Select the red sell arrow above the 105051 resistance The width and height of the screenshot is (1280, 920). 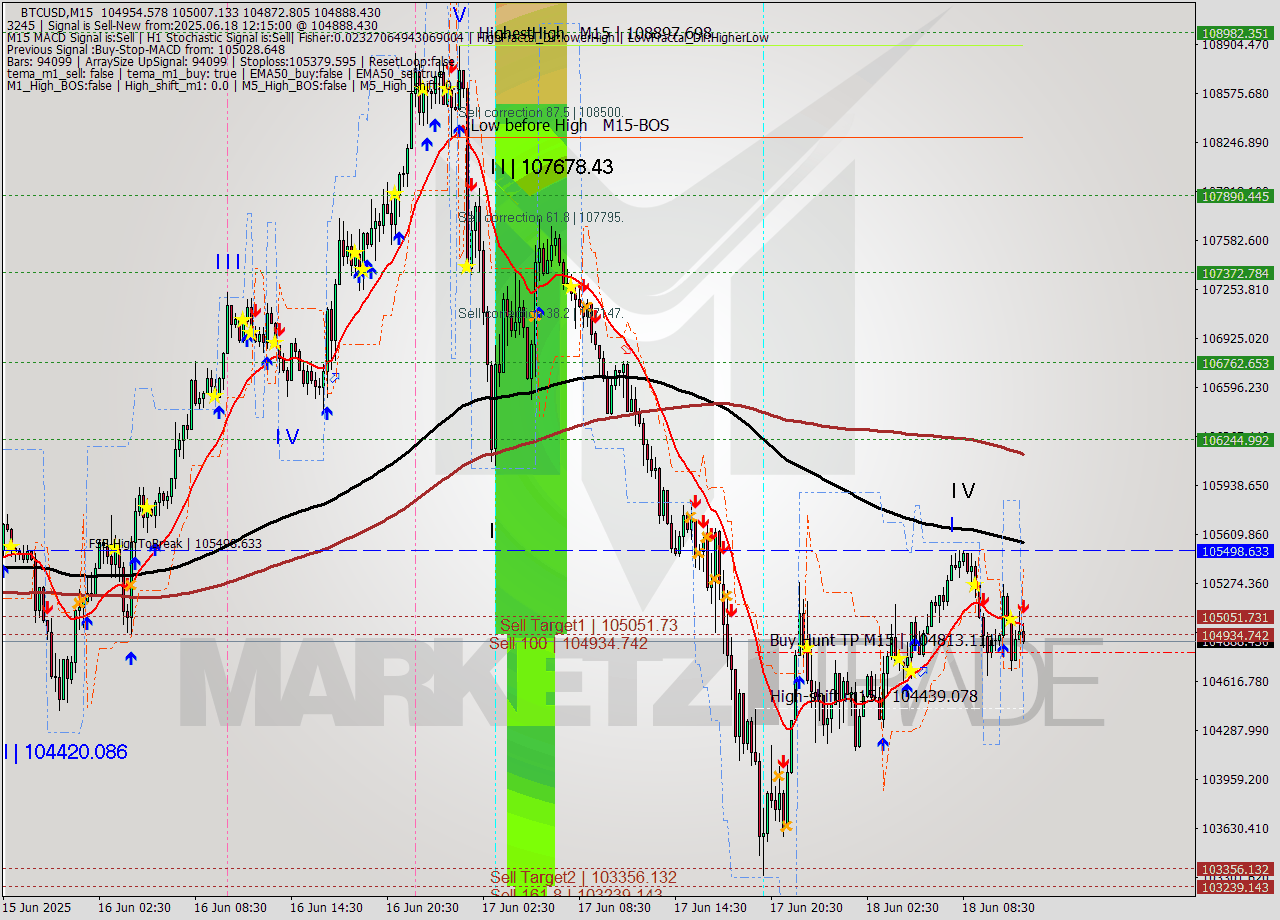pyautogui.click(x=984, y=602)
